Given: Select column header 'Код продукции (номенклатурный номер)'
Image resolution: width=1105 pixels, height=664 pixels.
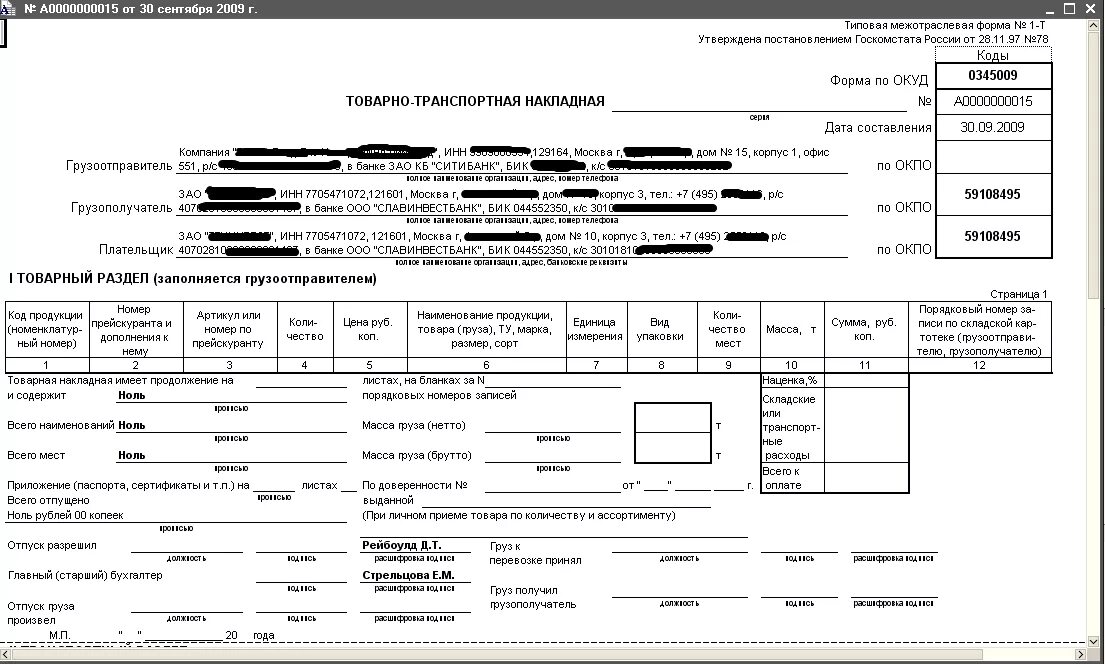Looking at the screenshot, I should click(x=47, y=330).
